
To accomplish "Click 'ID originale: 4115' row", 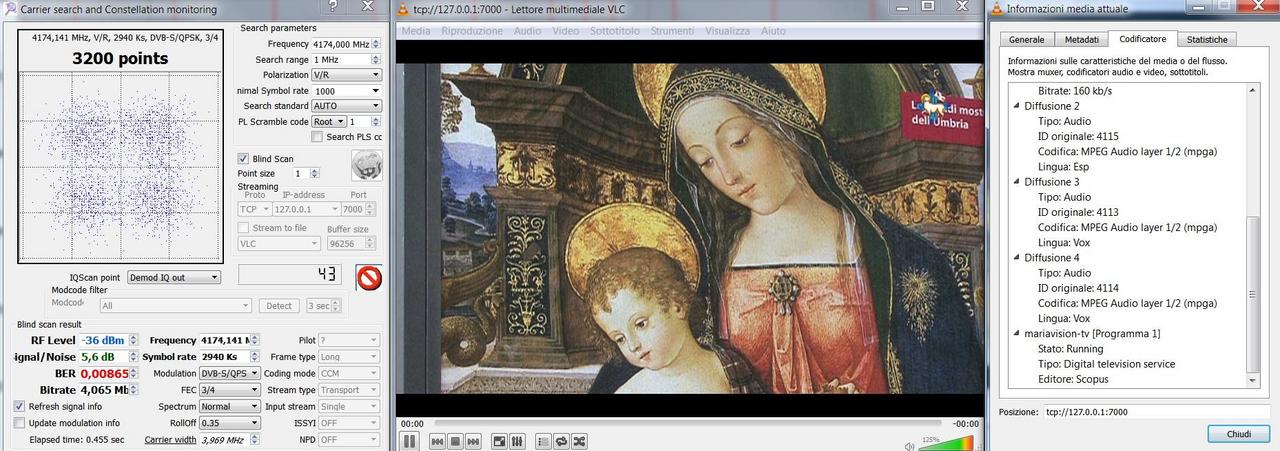I will coord(1078,136).
